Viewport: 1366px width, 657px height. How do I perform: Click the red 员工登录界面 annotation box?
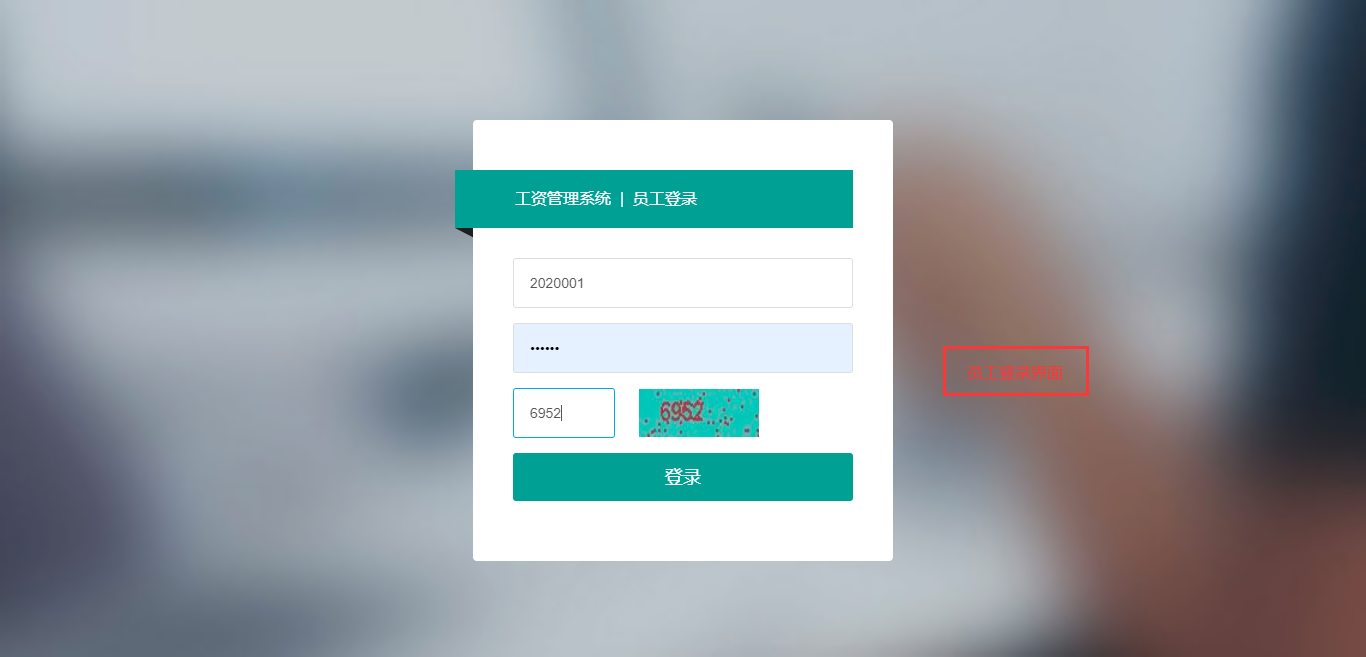pyautogui.click(x=1016, y=371)
